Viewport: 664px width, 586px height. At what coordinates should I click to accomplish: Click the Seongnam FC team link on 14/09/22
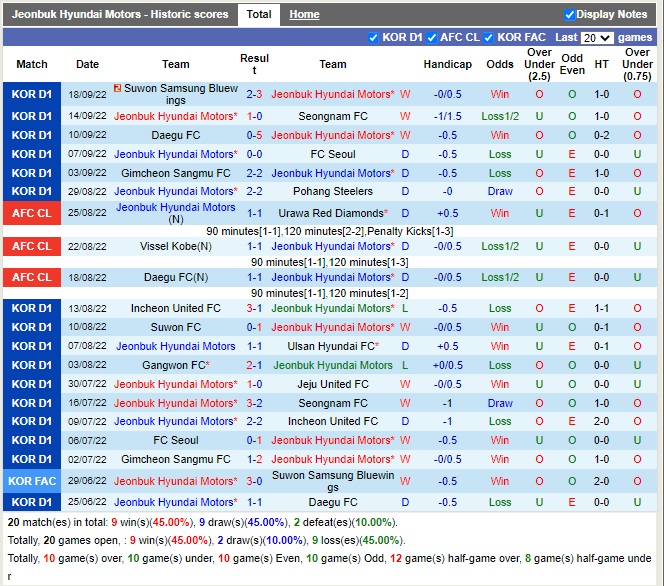(333, 116)
